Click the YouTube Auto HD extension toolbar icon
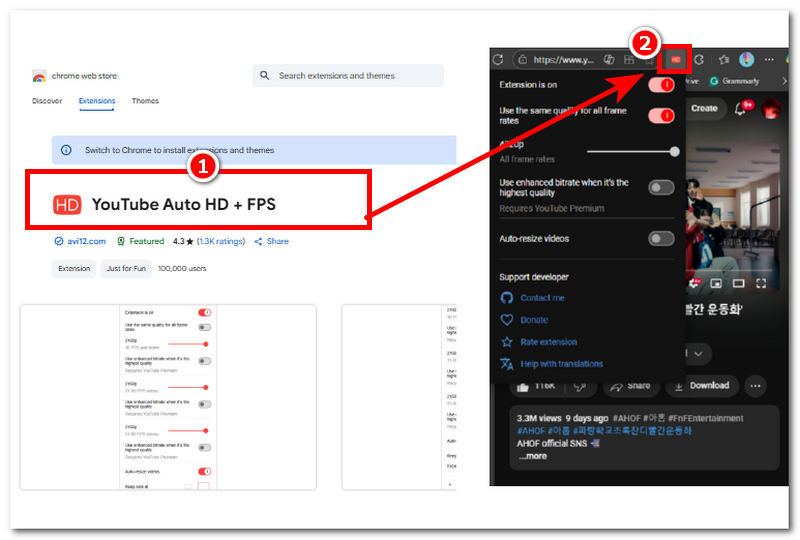 [x=675, y=60]
